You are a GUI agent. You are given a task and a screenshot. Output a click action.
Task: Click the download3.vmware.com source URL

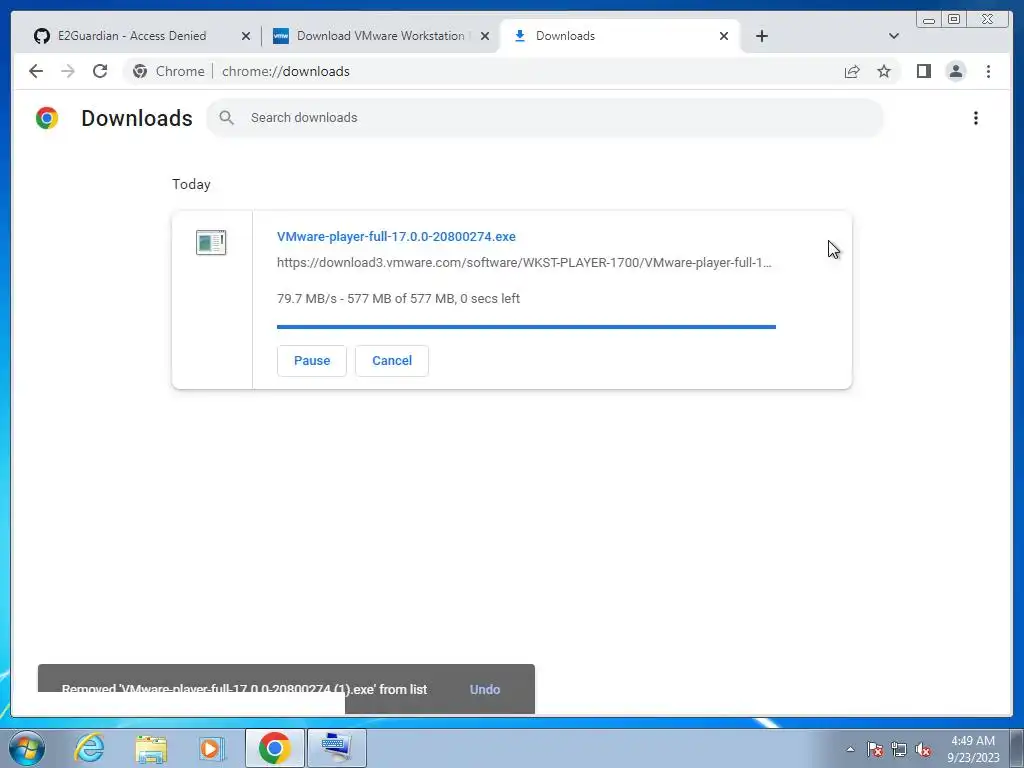(524, 263)
